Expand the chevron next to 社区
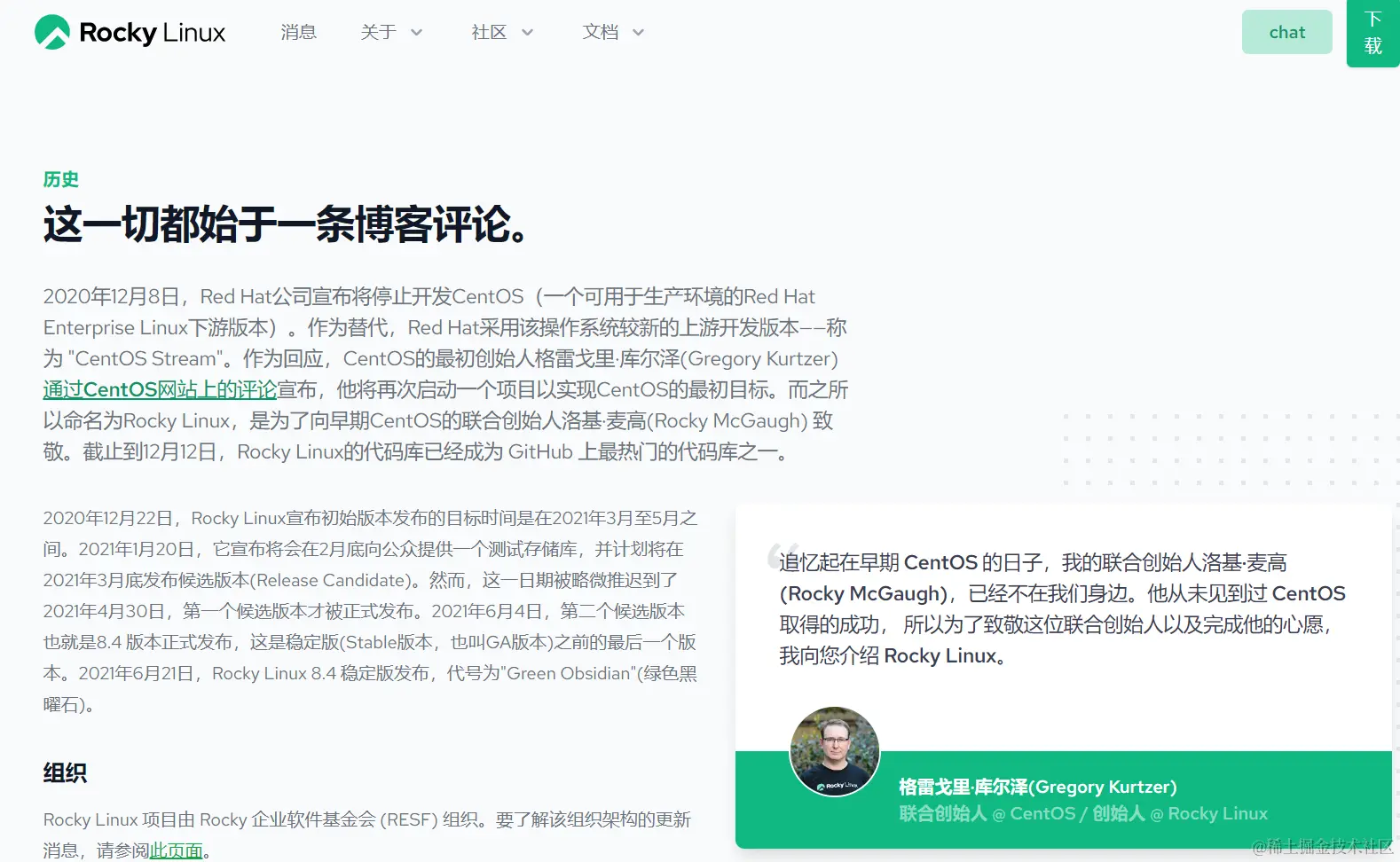Viewport: 1400px width, 862px height. click(527, 33)
